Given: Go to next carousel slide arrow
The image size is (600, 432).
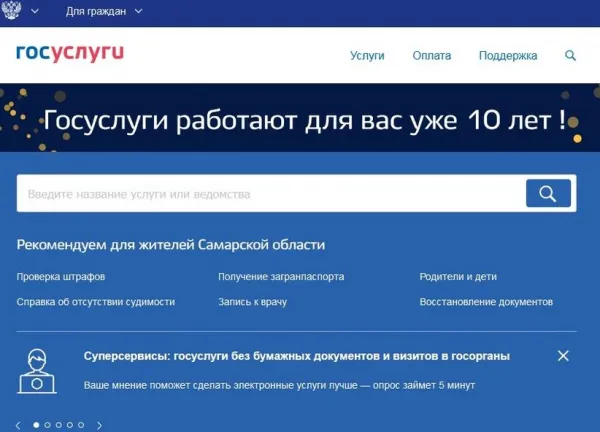Looking at the screenshot, I should click(99, 425).
